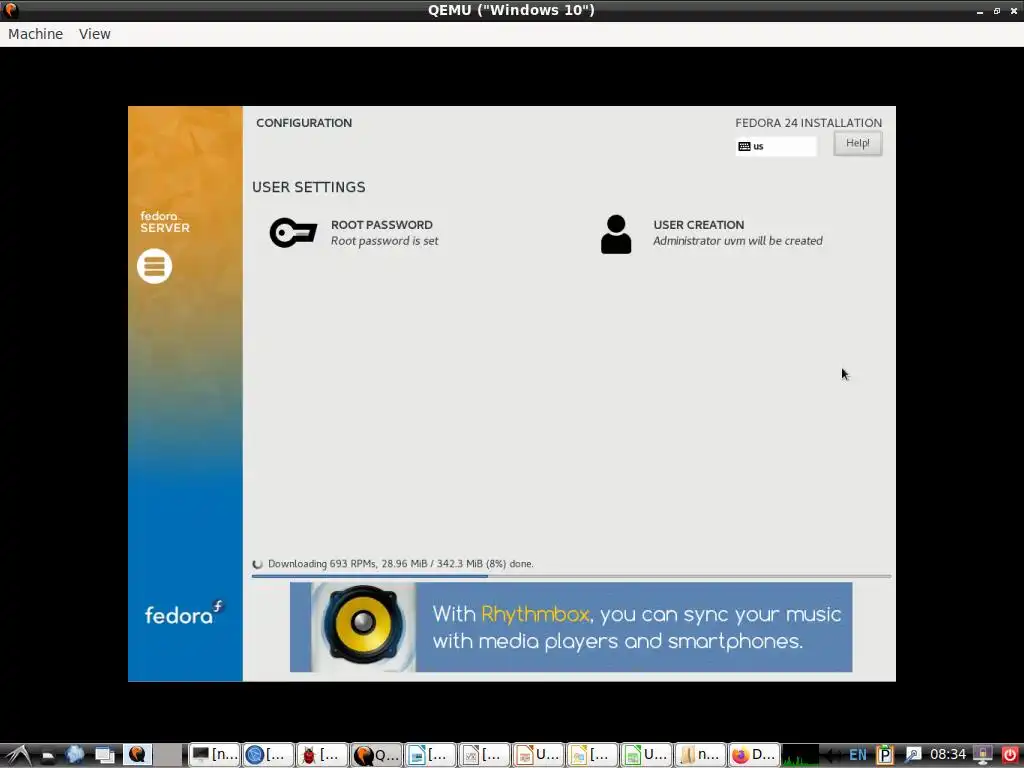Switch to the archive 'n...' taskbar window

coord(700,755)
